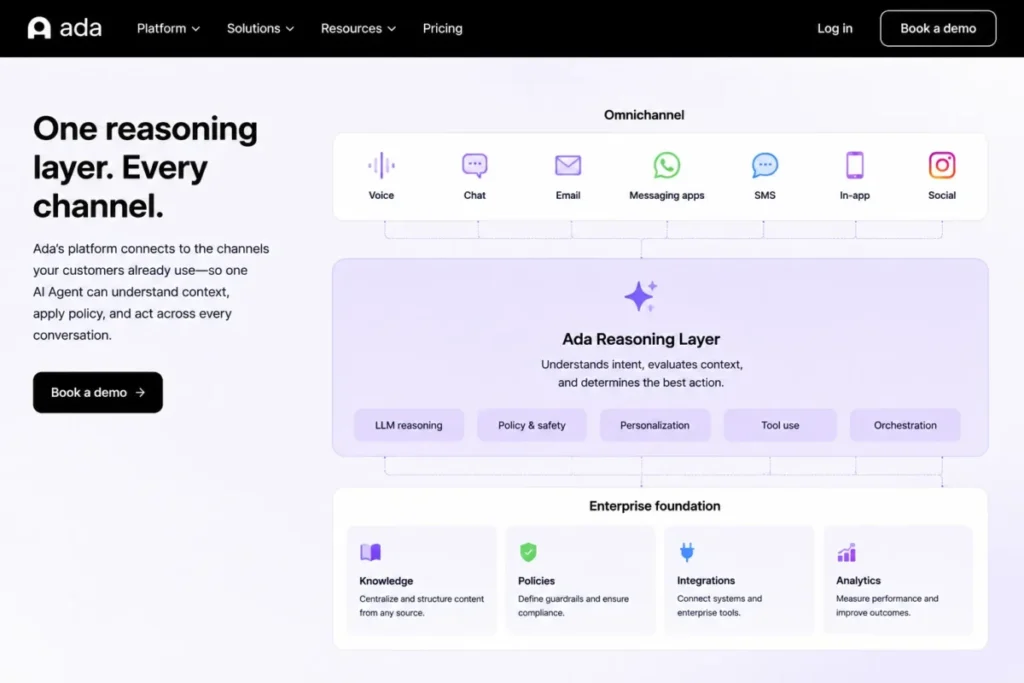Viewport: 1024px width, 683px height.
Task: Click the Social label
Action: coord(942,195)
